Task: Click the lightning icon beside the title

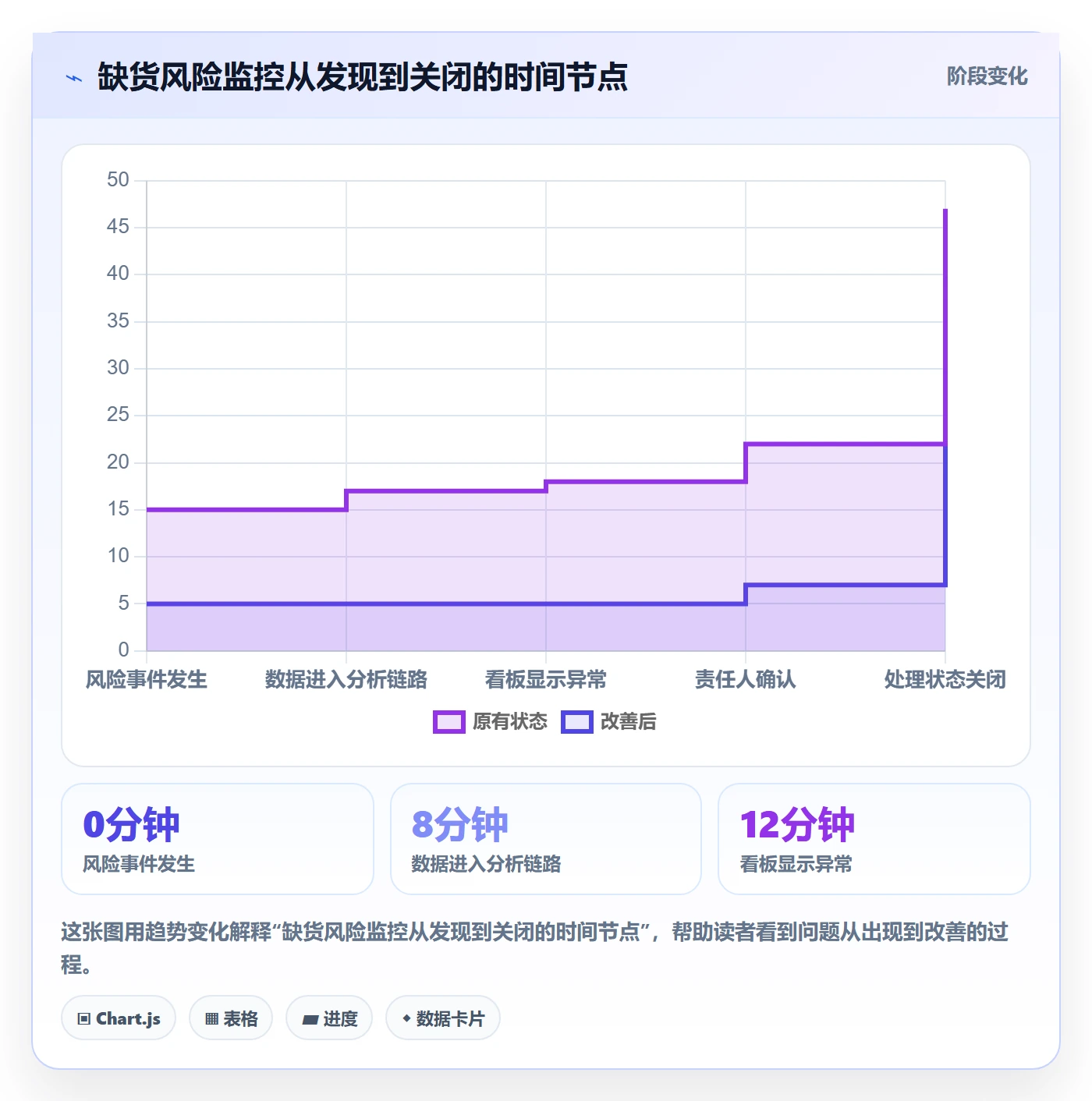Action: click(74, 78)
